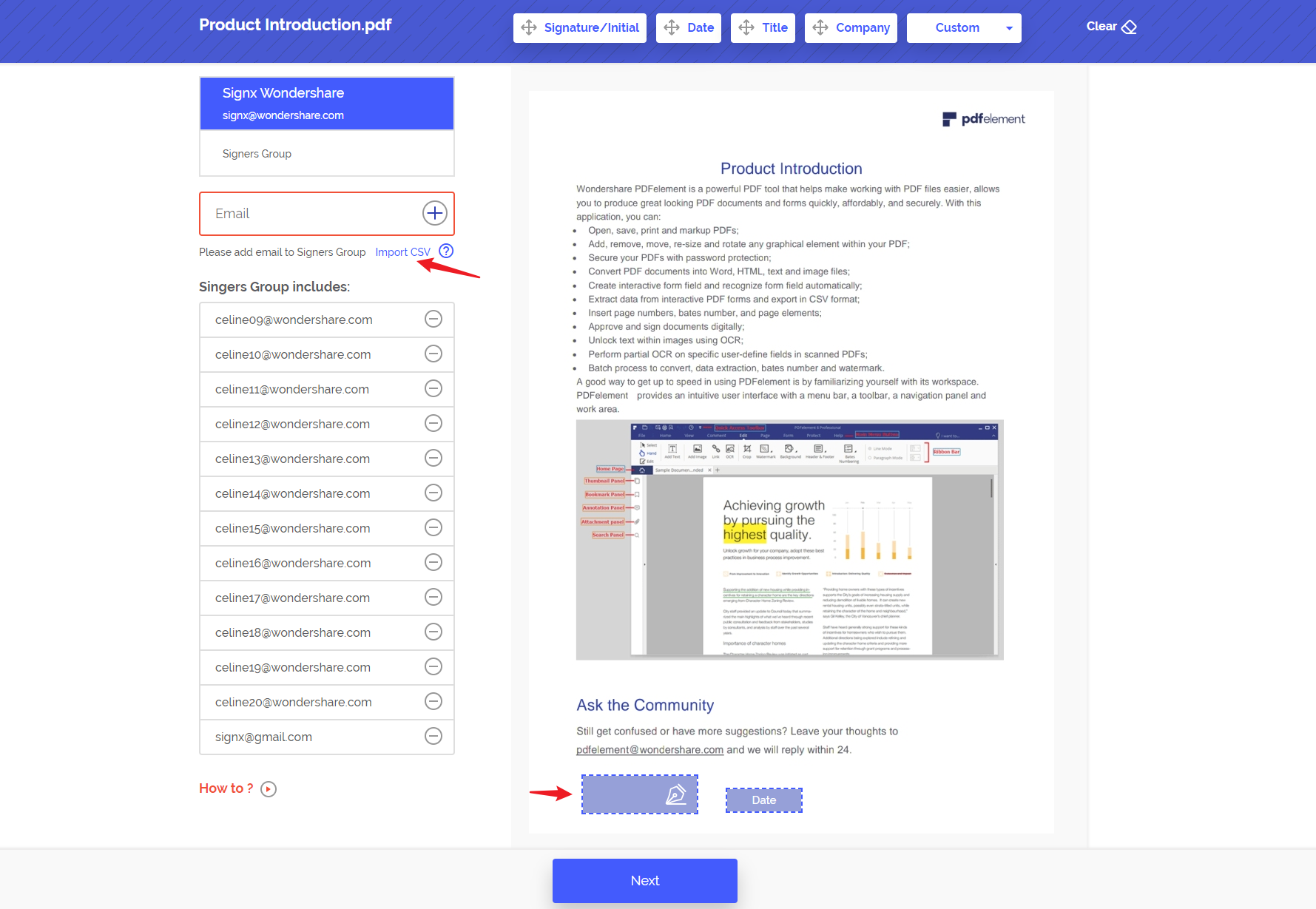The width and height of the screenshot is (1316, 909).
Task: Remove celine10@wondershare.com with minus icon
Action: (433, 354)
